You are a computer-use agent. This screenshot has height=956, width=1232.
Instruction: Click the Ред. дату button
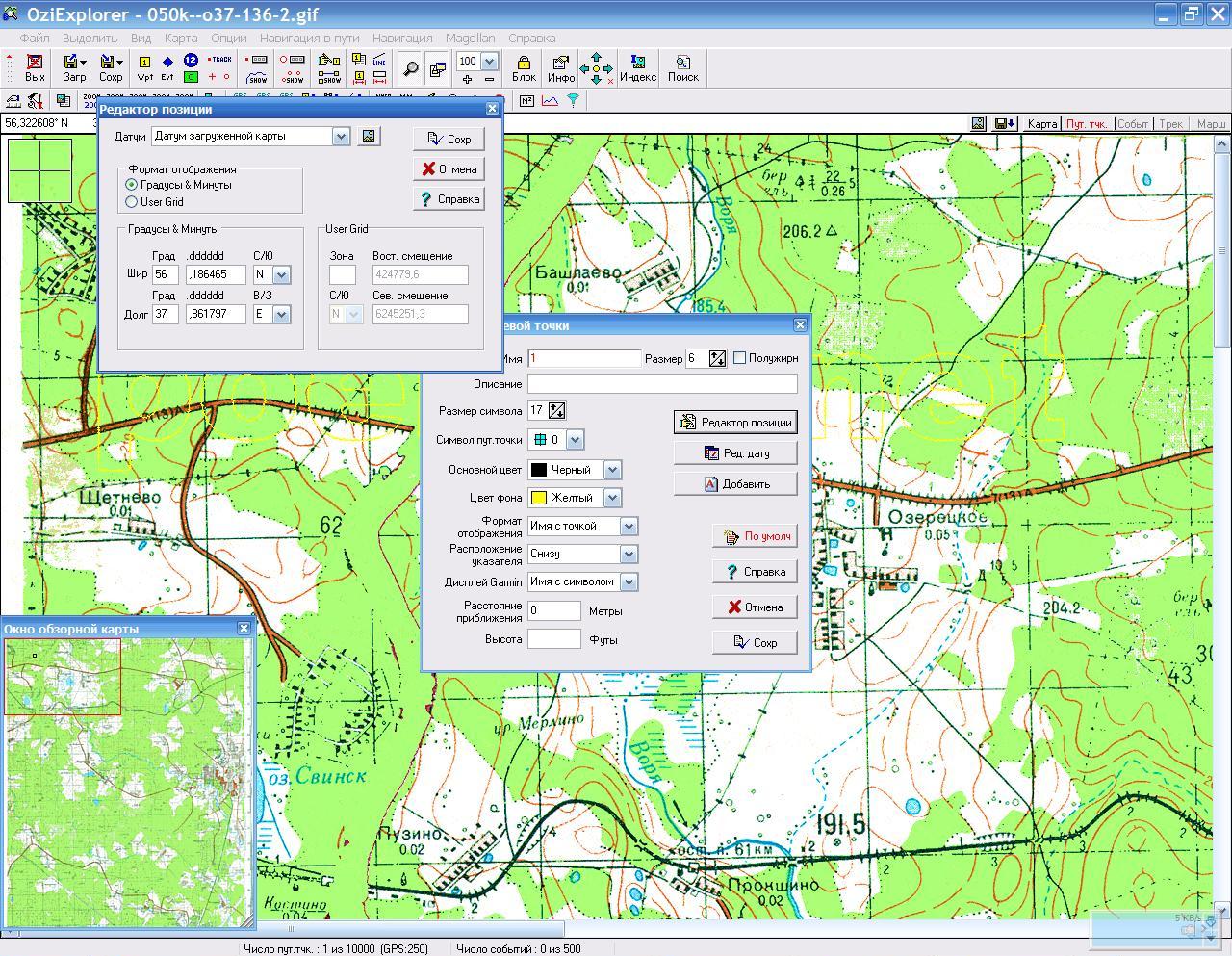coord(735,452)
